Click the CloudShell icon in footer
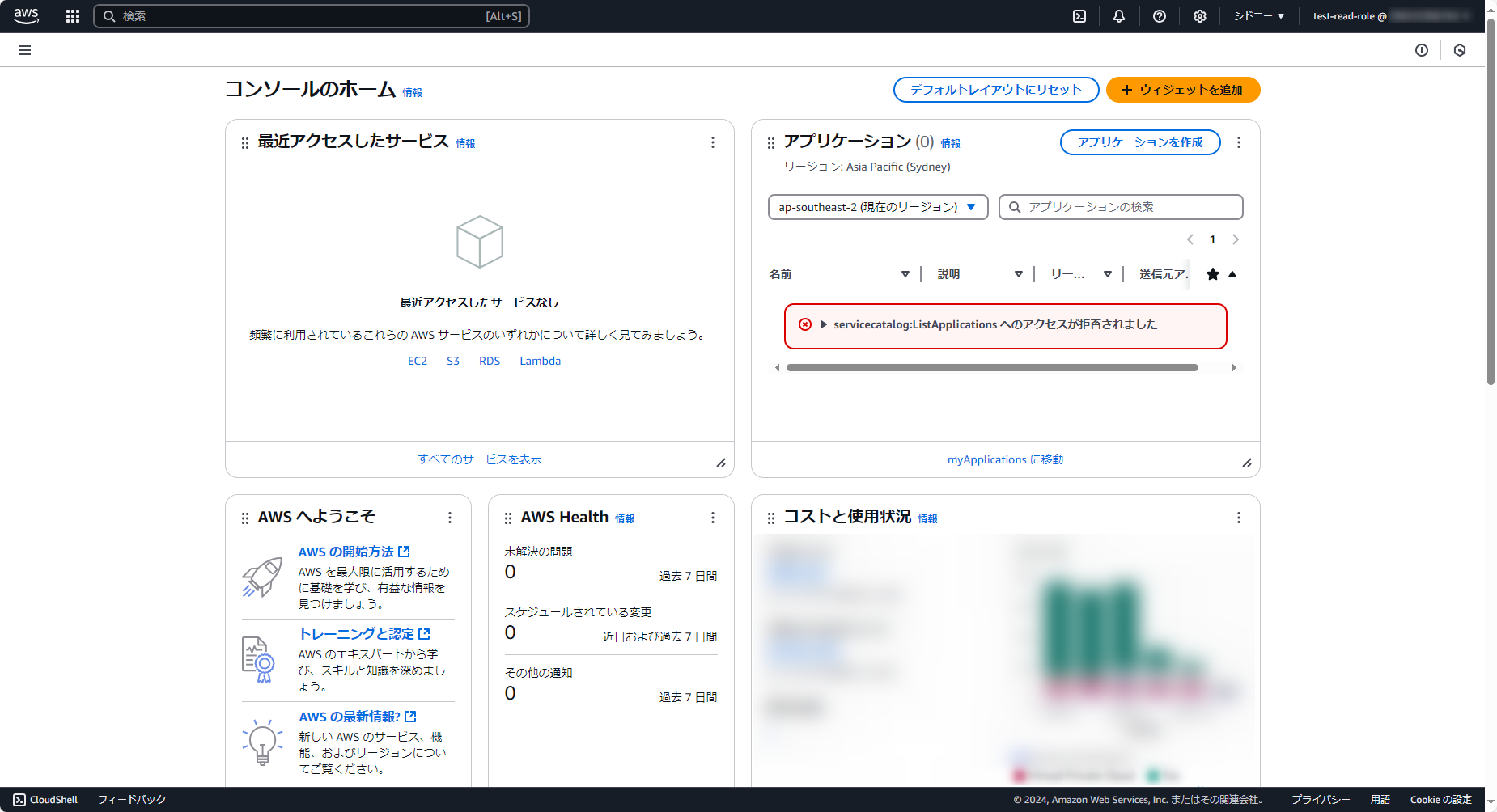 tap(19, 800)
